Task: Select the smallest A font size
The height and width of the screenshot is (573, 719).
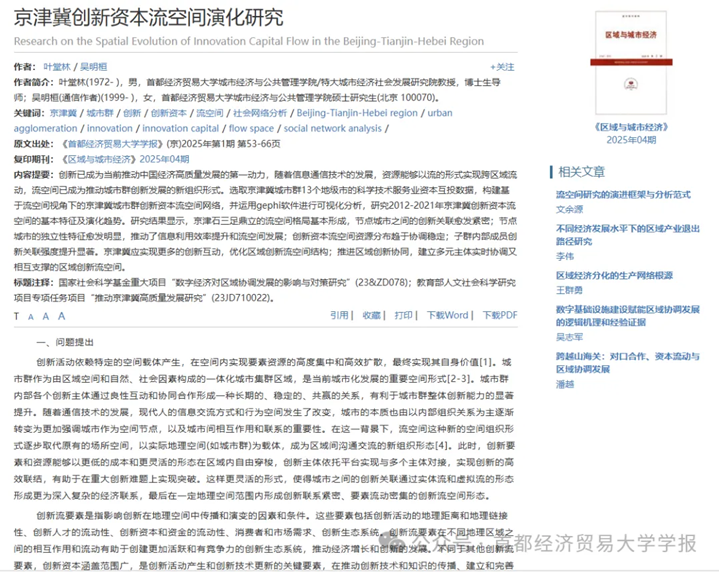Action: pyautogui.click(x=33, y=316)
